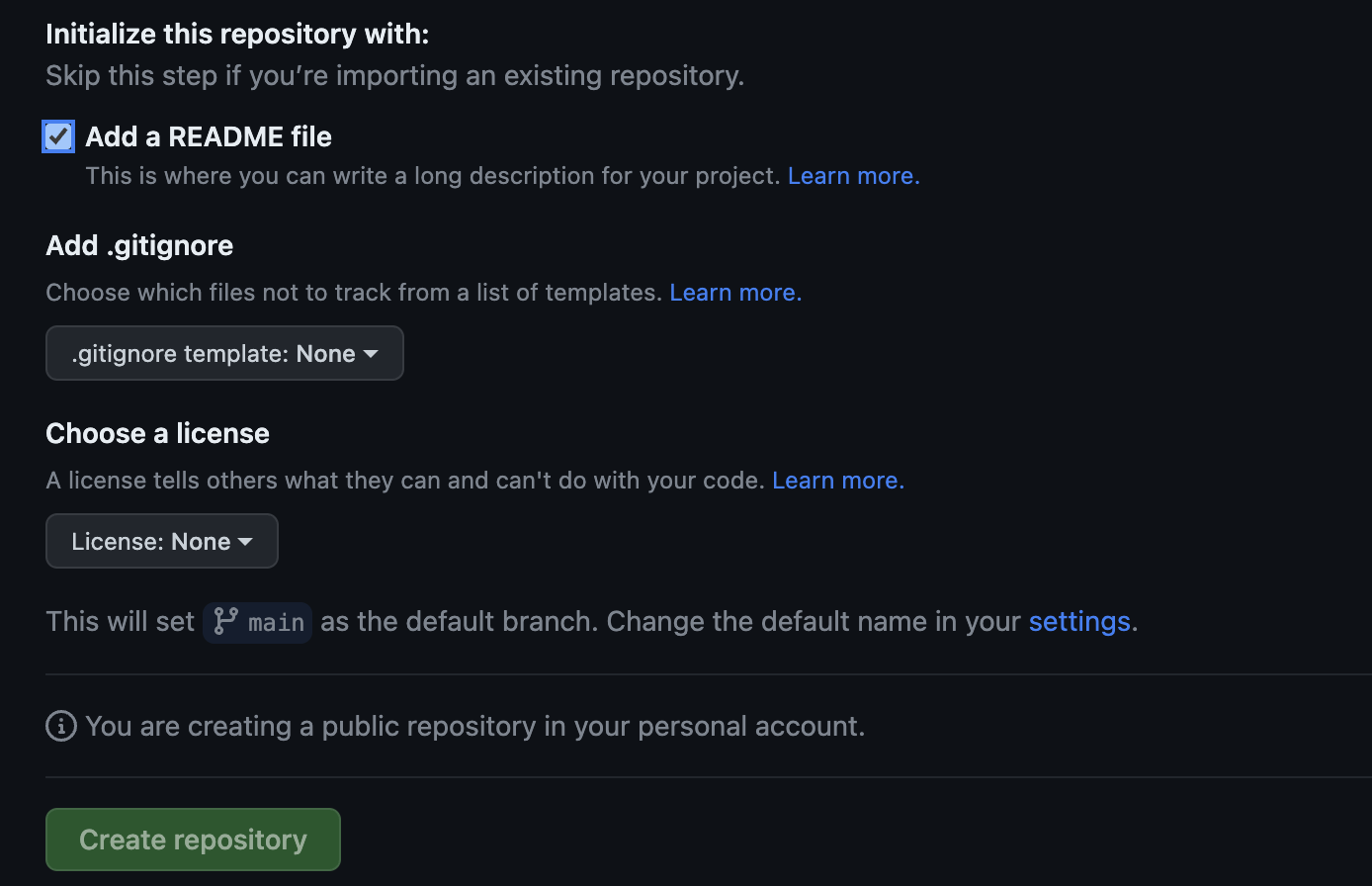Click 'Skip this step' helper text
1372x886 pixels.
pyautogui.click(x=394, y=76)
